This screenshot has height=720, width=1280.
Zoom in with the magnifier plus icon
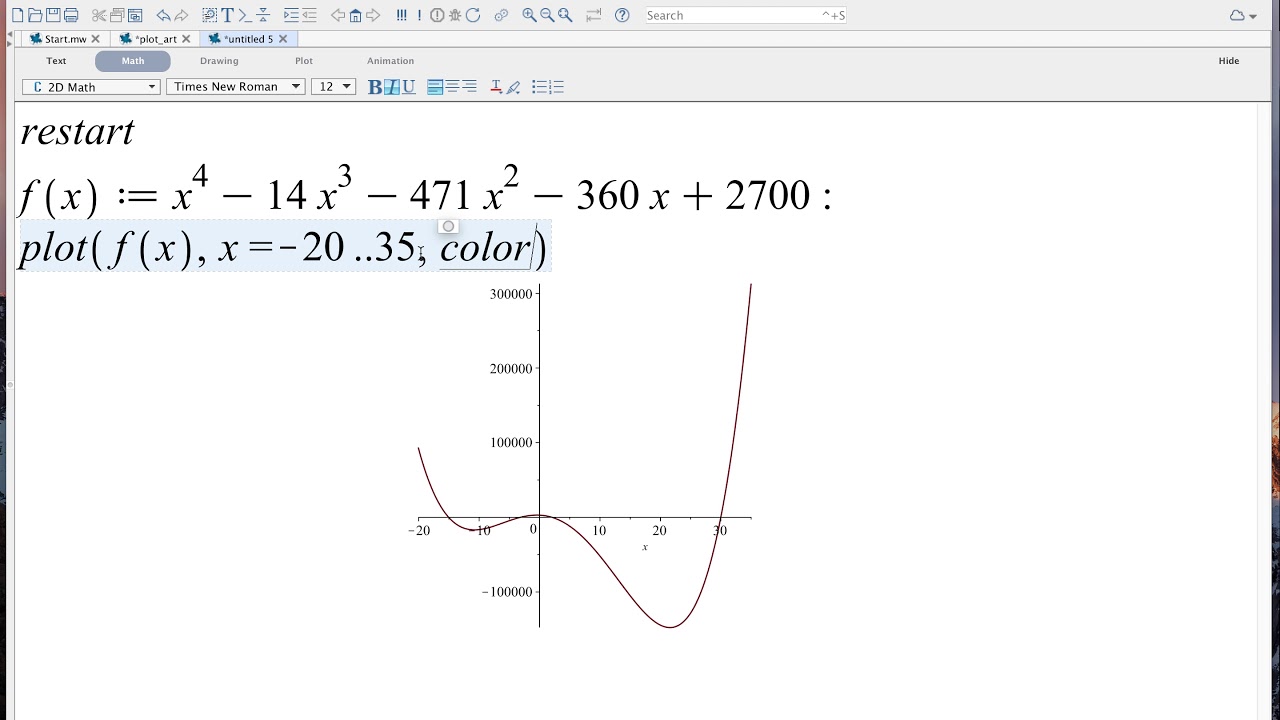tap(529, 15)
